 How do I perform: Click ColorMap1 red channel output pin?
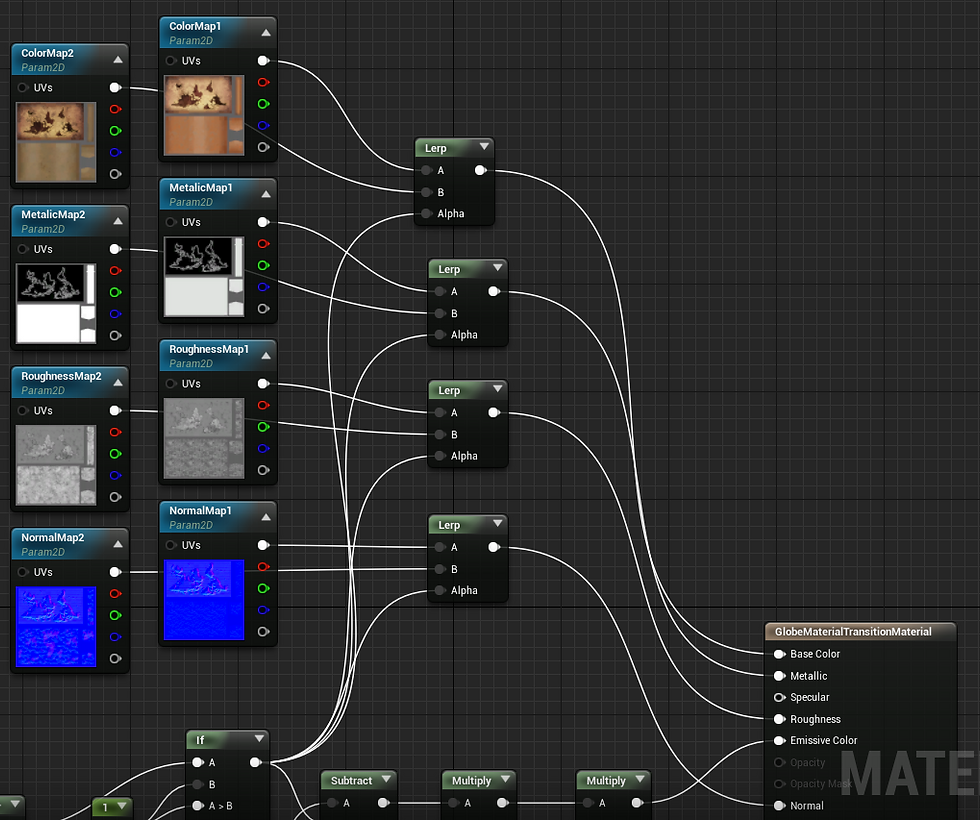pos(264,82)
